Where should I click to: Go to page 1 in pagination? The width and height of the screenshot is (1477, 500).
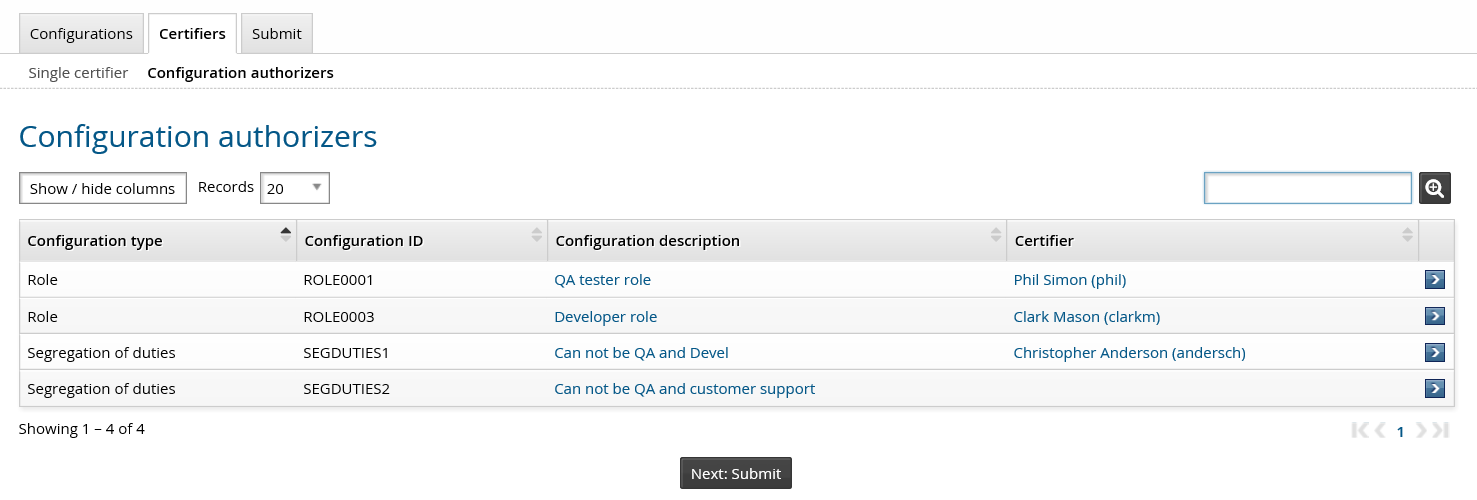(1400, 432)
